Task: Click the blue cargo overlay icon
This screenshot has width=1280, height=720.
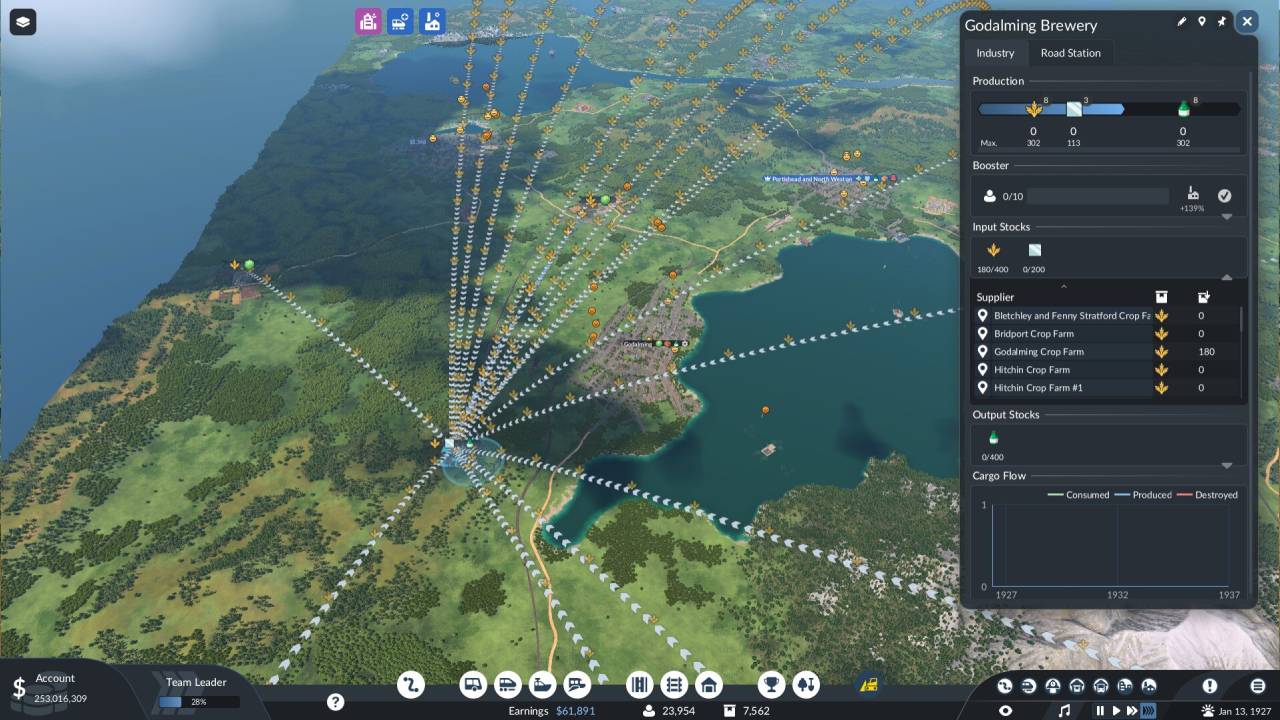Action: [x=401, y=21]
